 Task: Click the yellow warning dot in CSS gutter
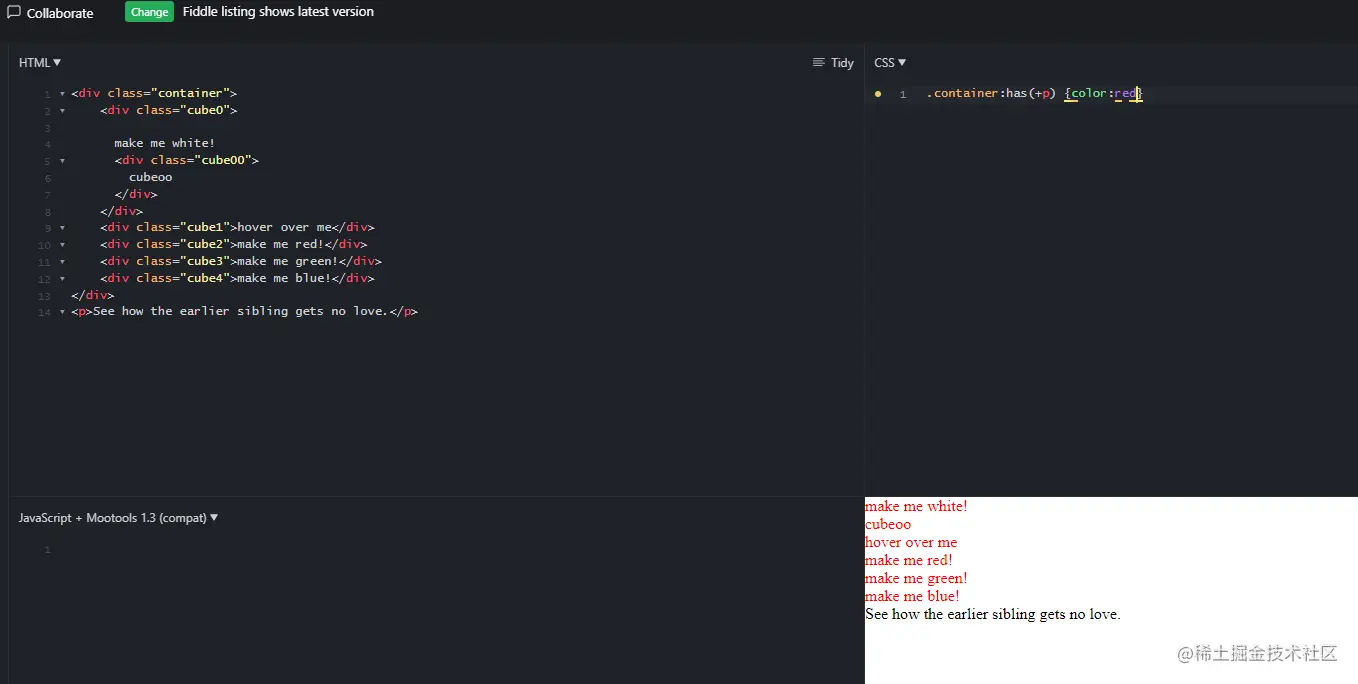click(x=878, y=94)
